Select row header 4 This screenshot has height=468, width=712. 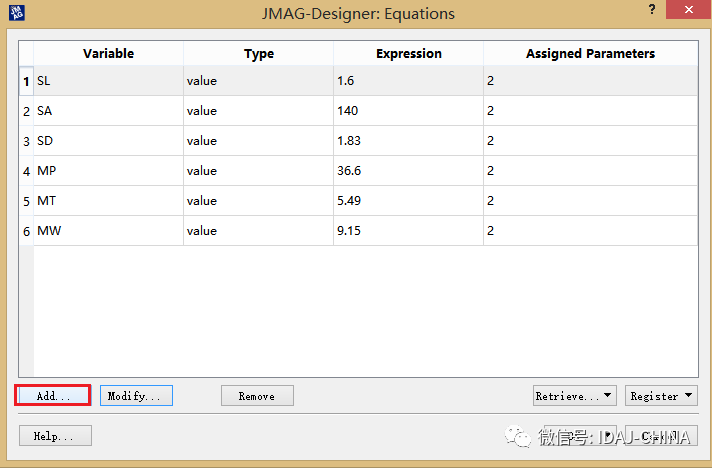click(x=26, y=171)
